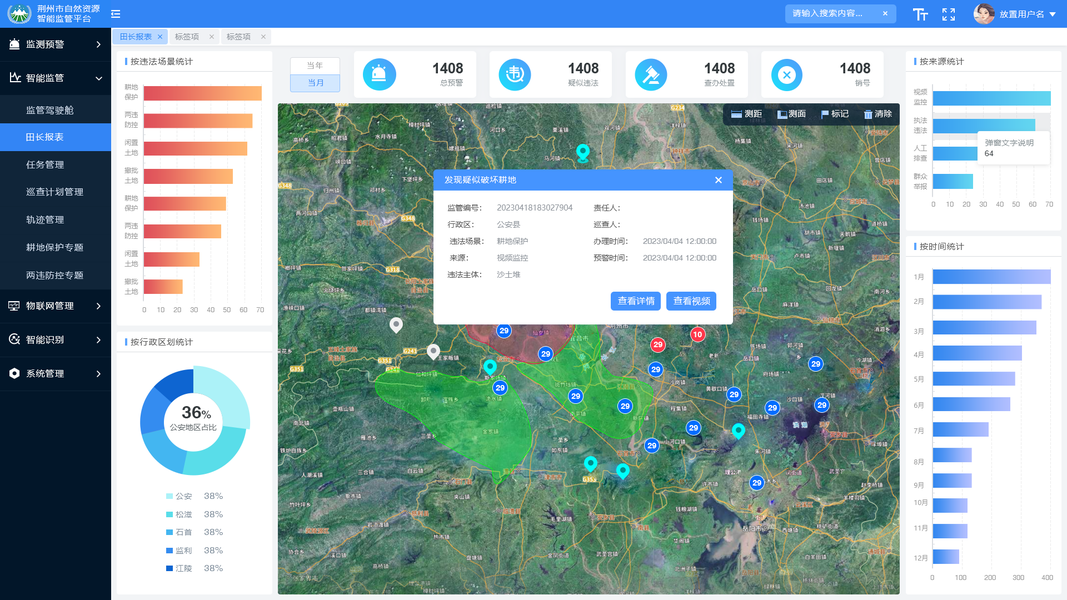This screenshot has height=600, width=1067.
Task: Click the platform logo in the header
Action: (20, 13)
